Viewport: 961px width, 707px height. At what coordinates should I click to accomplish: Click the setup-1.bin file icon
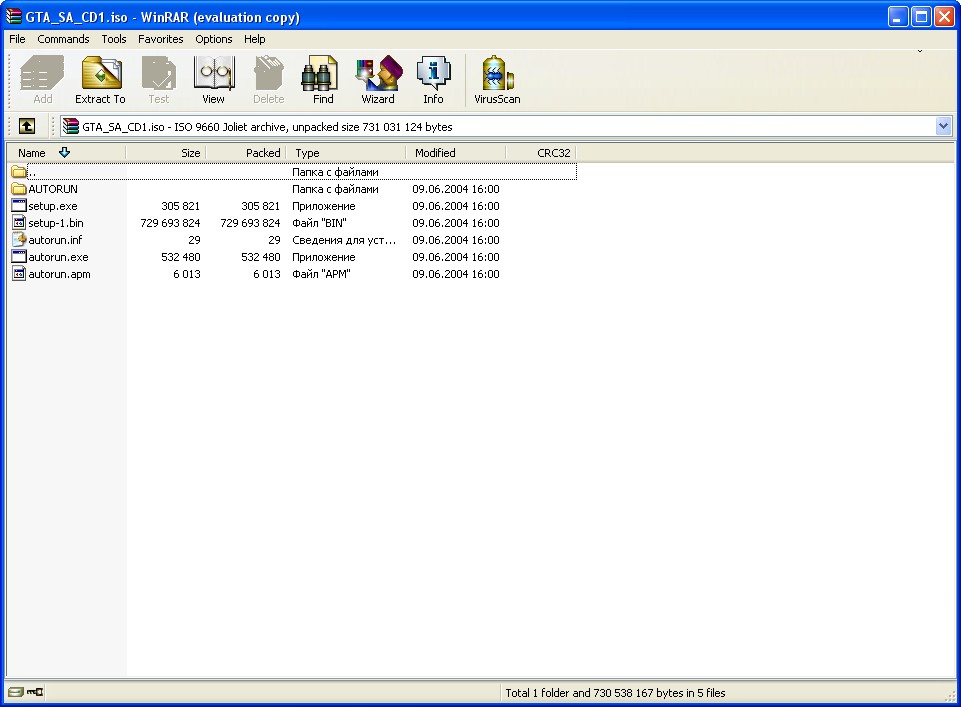pos(19,223)
